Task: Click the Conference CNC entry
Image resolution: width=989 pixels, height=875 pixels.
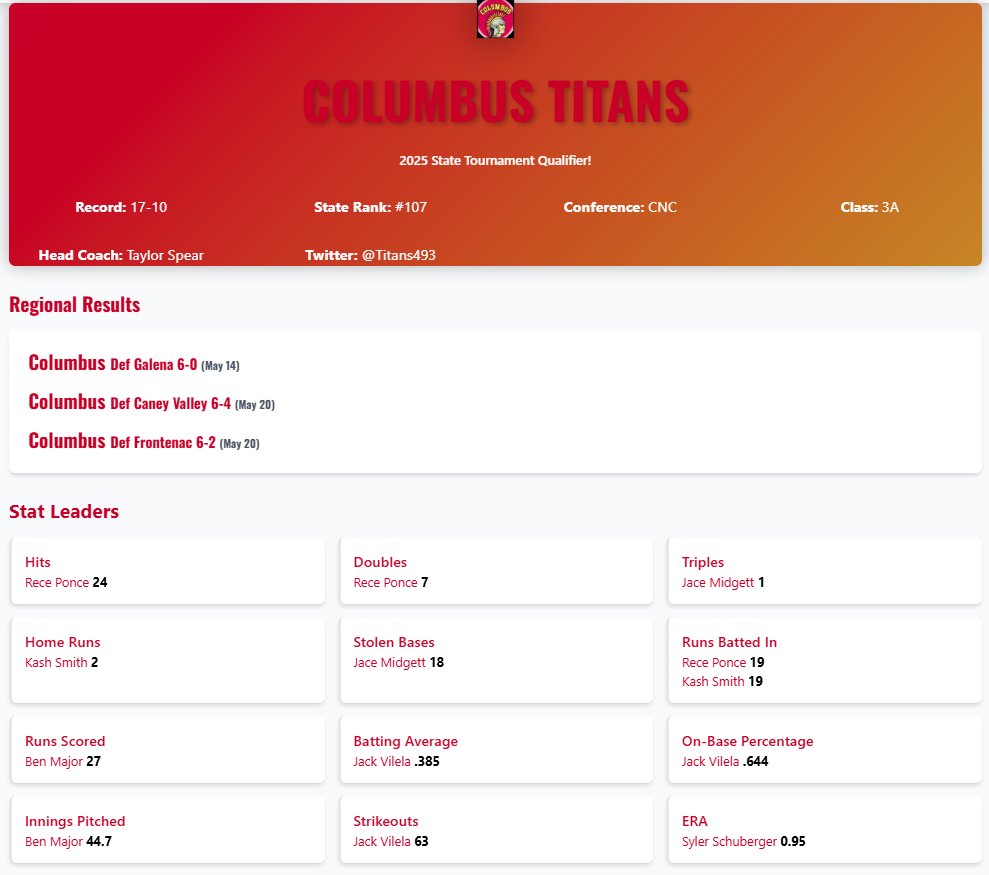Action: (620, 207)
